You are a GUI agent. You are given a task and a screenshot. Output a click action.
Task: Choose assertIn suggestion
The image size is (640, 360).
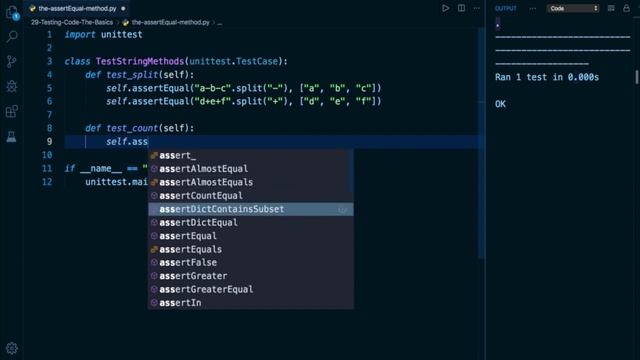click(251, 303)
